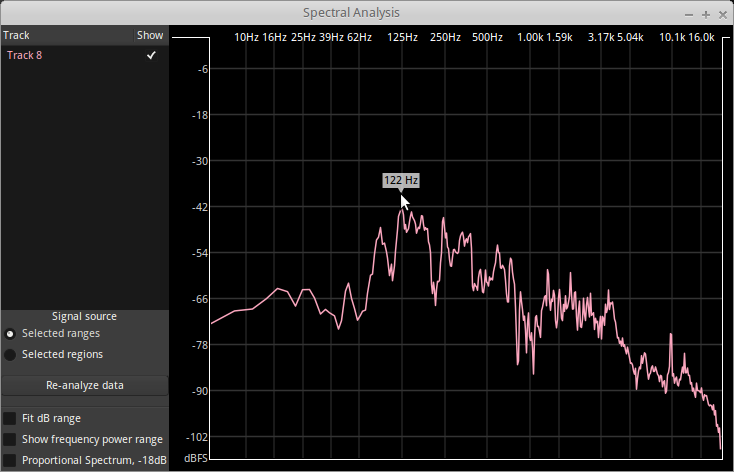The height and width of the screenshot is (472, 734).
Task: Select the Track 8 row name
Action: coord(24,55)
